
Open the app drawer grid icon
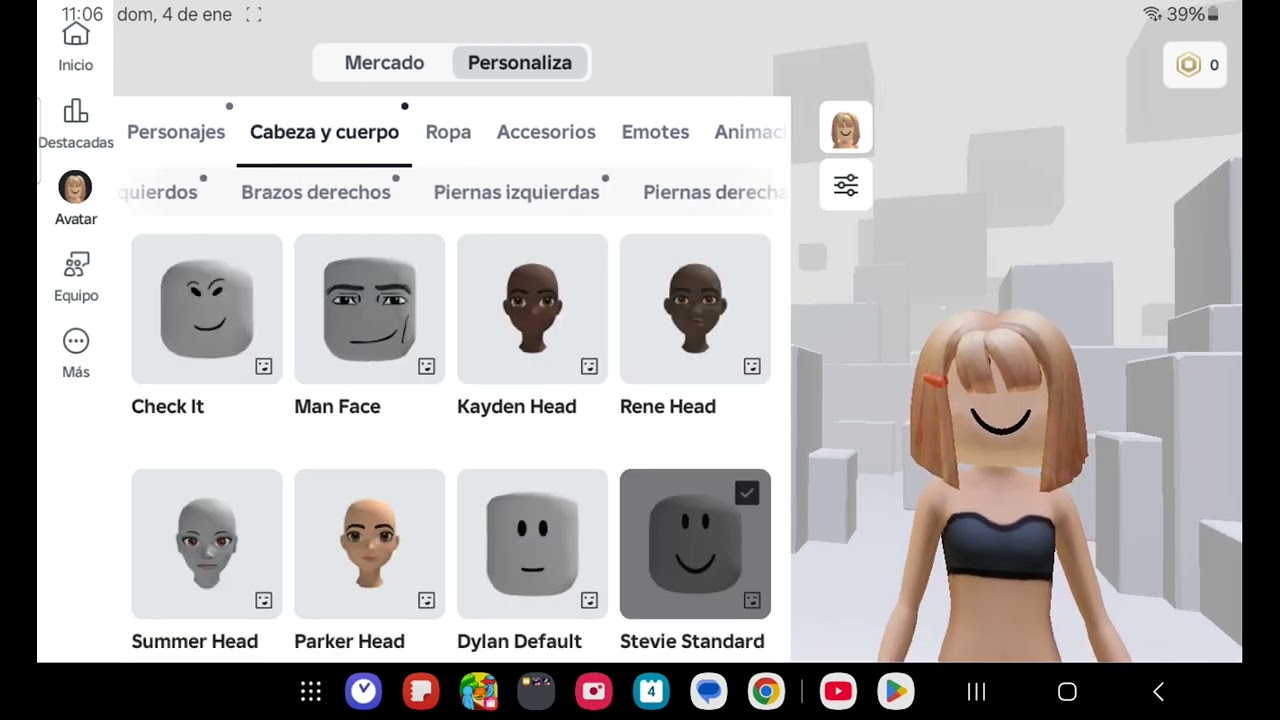(x=311, y=691)
